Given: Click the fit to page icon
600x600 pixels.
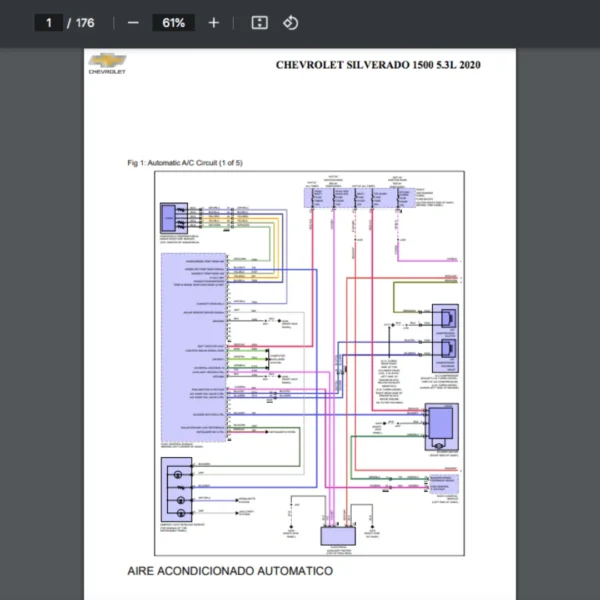Looking at the screenshot, I should pos(259,22).
